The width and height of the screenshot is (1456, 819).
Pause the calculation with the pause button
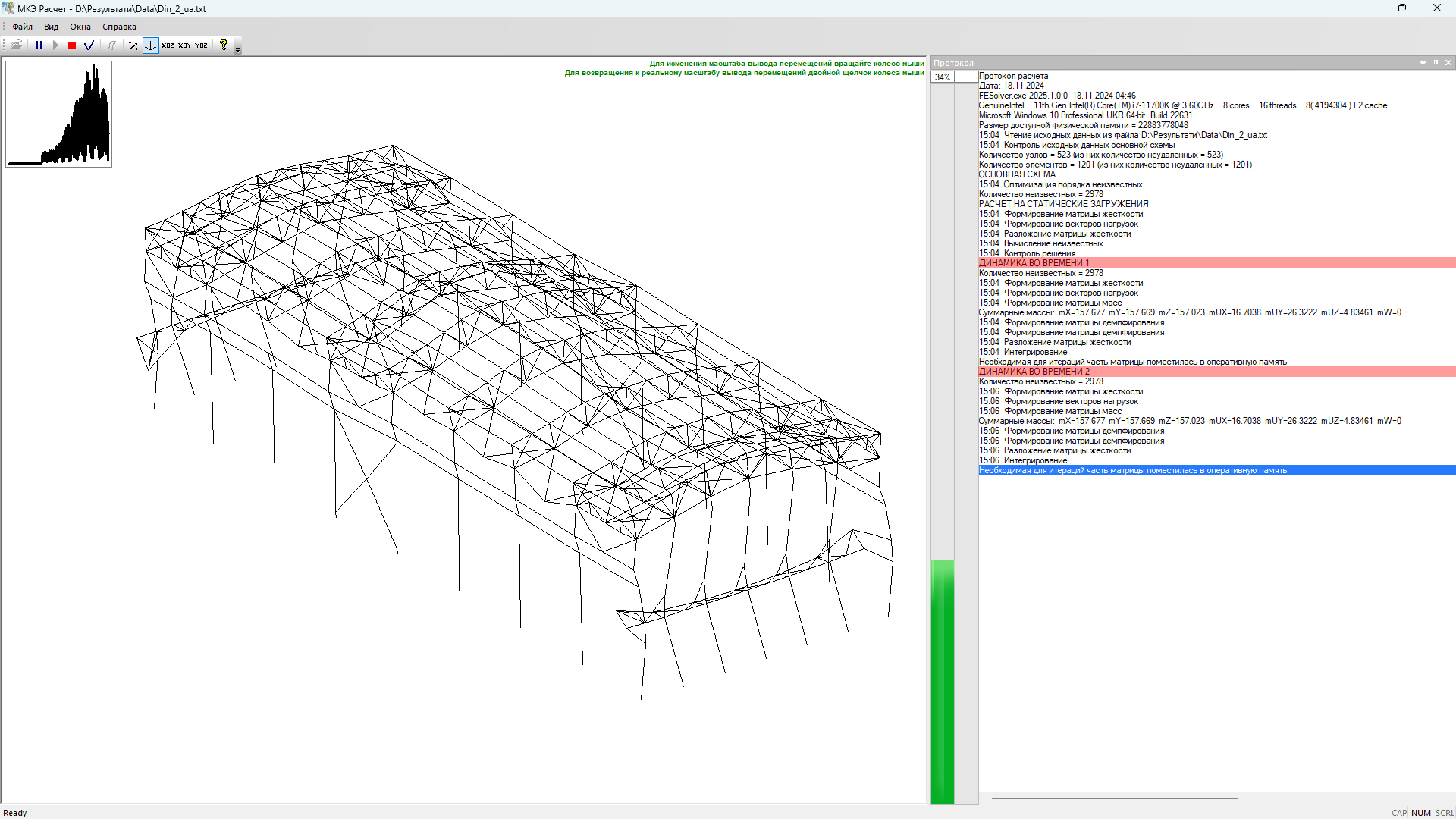tap(39, 45)
